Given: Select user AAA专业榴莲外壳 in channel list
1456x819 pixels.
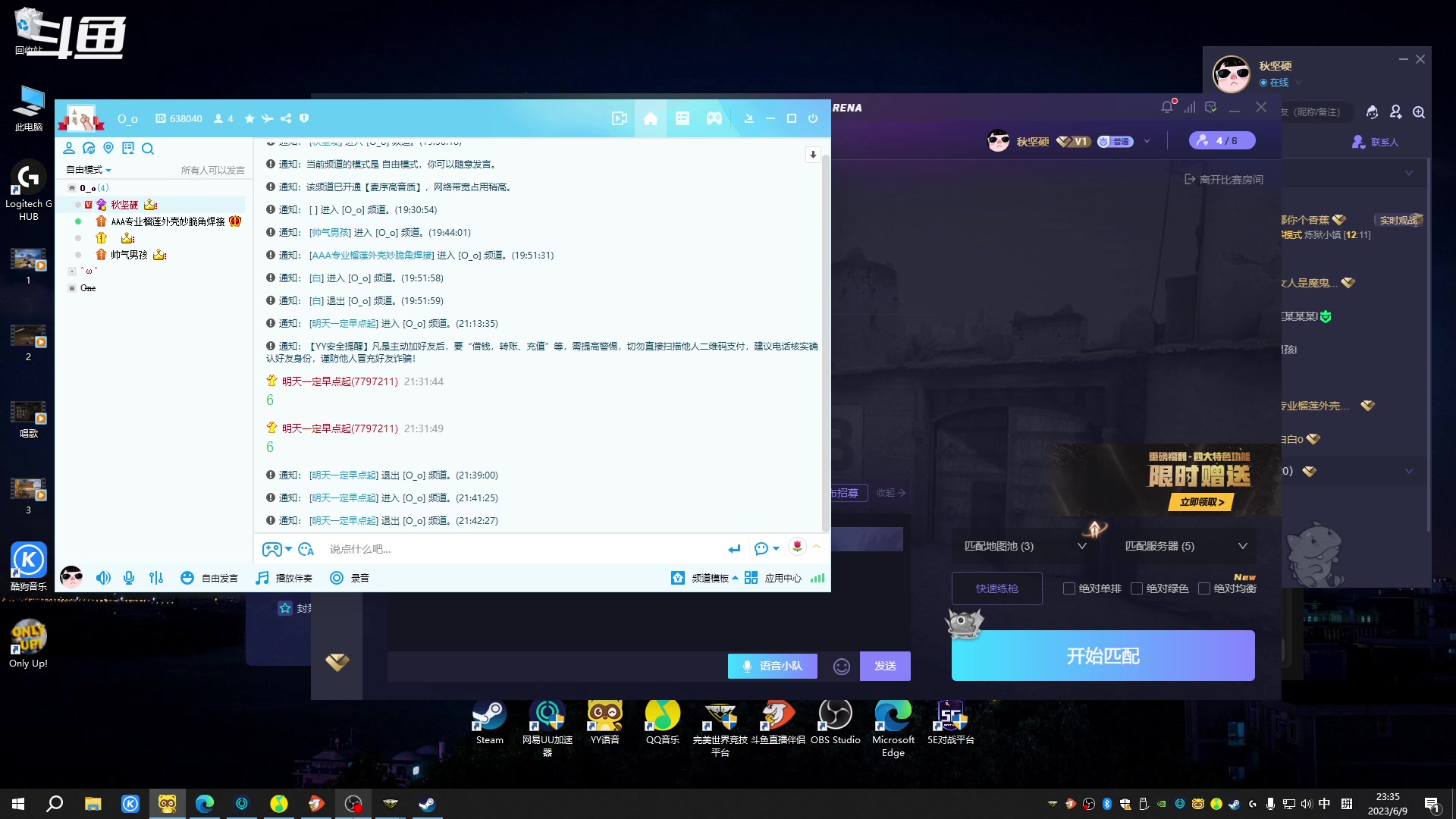Looking at the screenshot, I should click(x=168, y=221).
